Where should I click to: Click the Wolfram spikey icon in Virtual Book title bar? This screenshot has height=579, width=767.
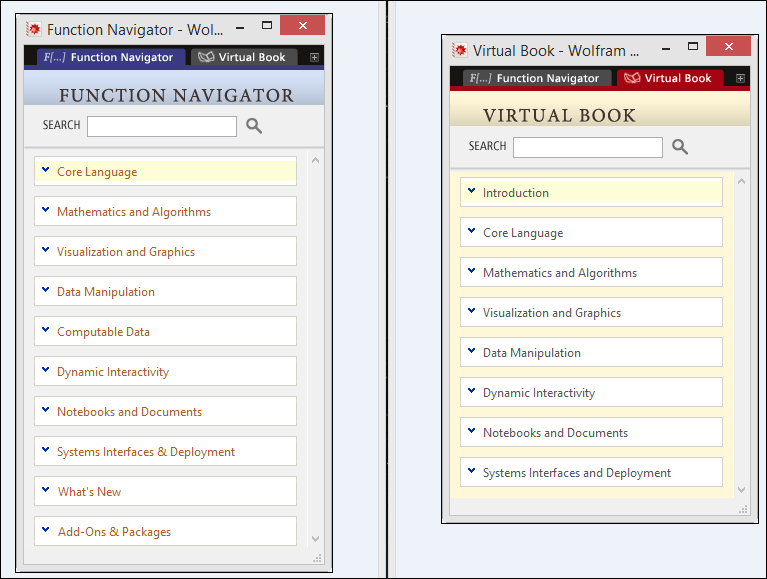pos(460,50)
